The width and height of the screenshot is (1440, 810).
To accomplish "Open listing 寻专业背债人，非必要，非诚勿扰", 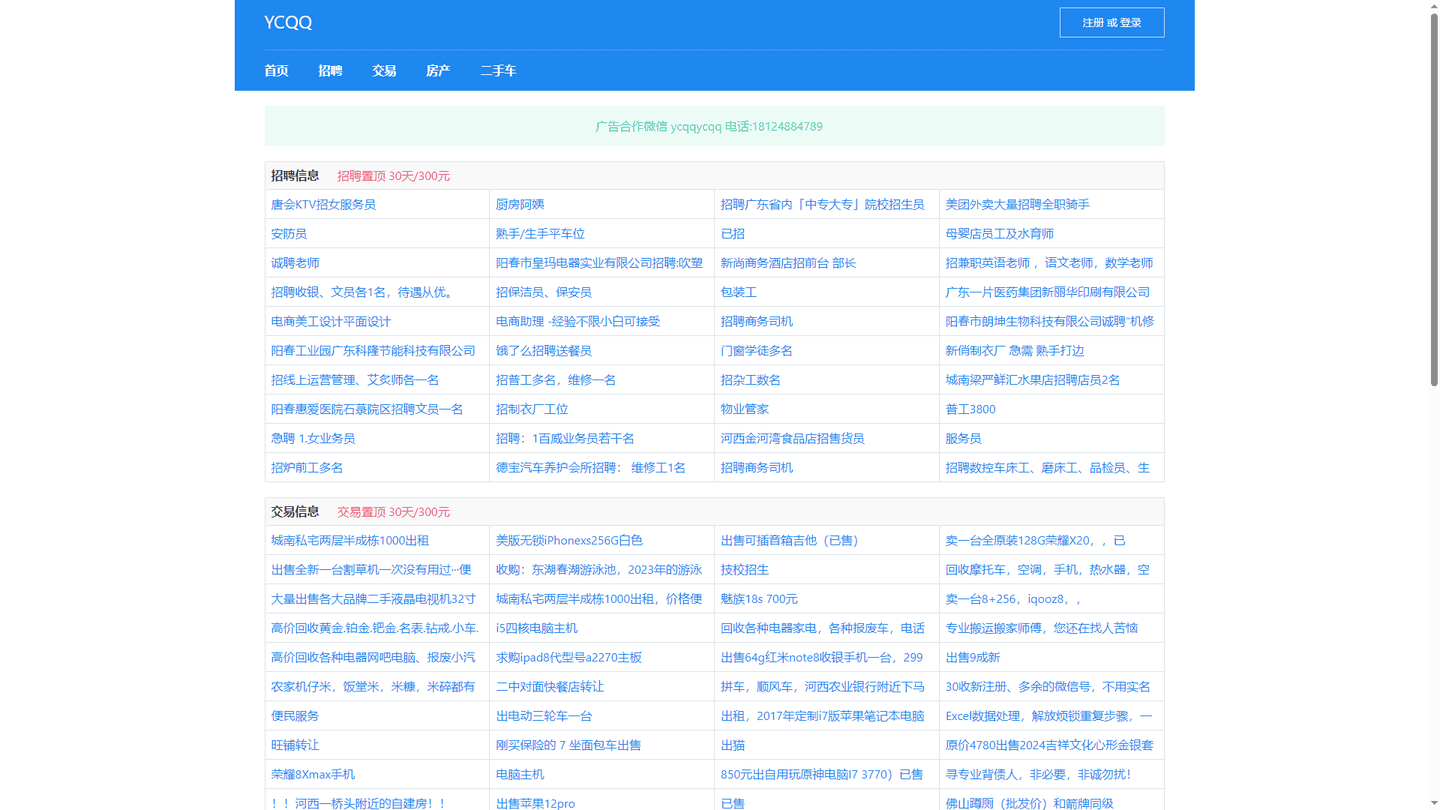I will click(x=1039, y=774).
